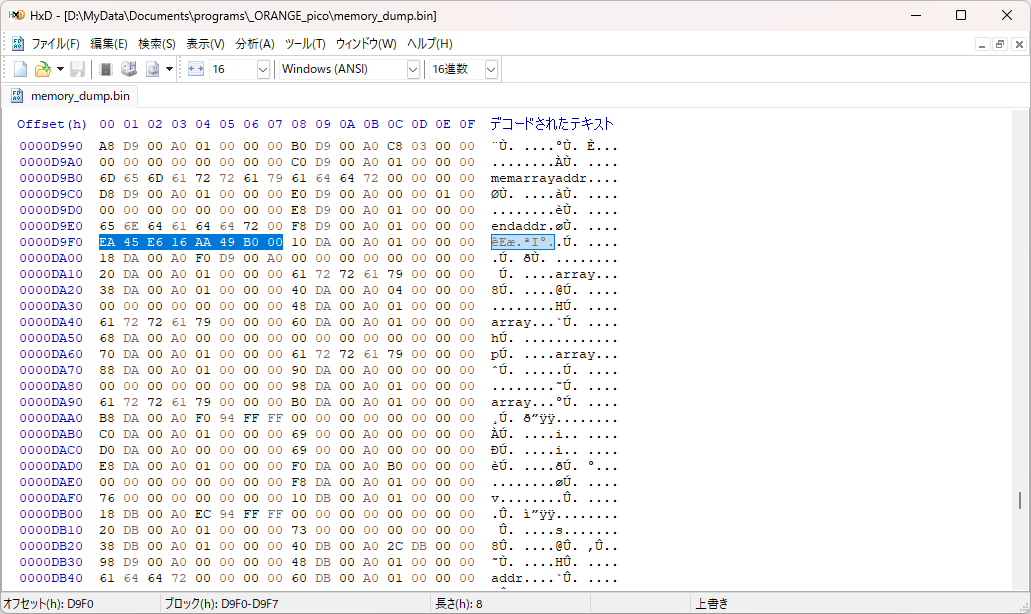Click byte 65 at start of row 0000D9E0

pos(107,226)
